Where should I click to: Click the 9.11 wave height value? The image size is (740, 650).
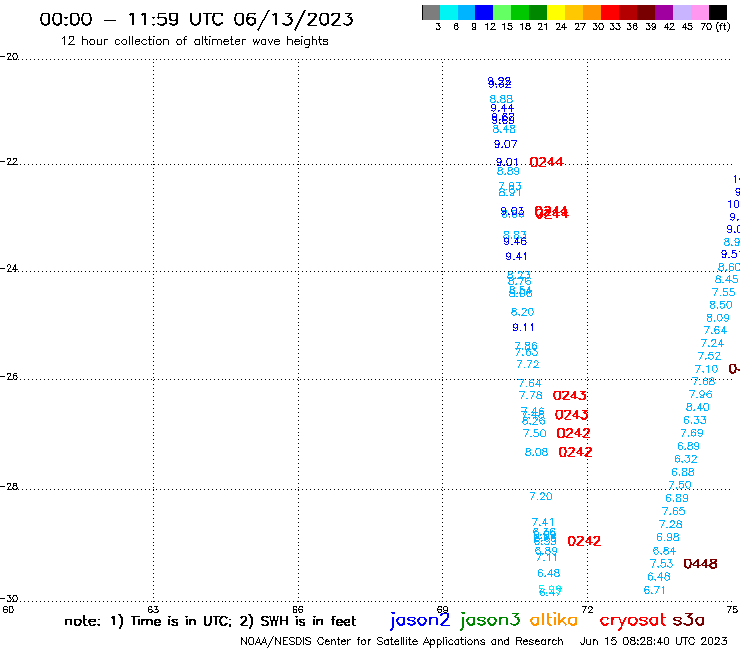523,327
